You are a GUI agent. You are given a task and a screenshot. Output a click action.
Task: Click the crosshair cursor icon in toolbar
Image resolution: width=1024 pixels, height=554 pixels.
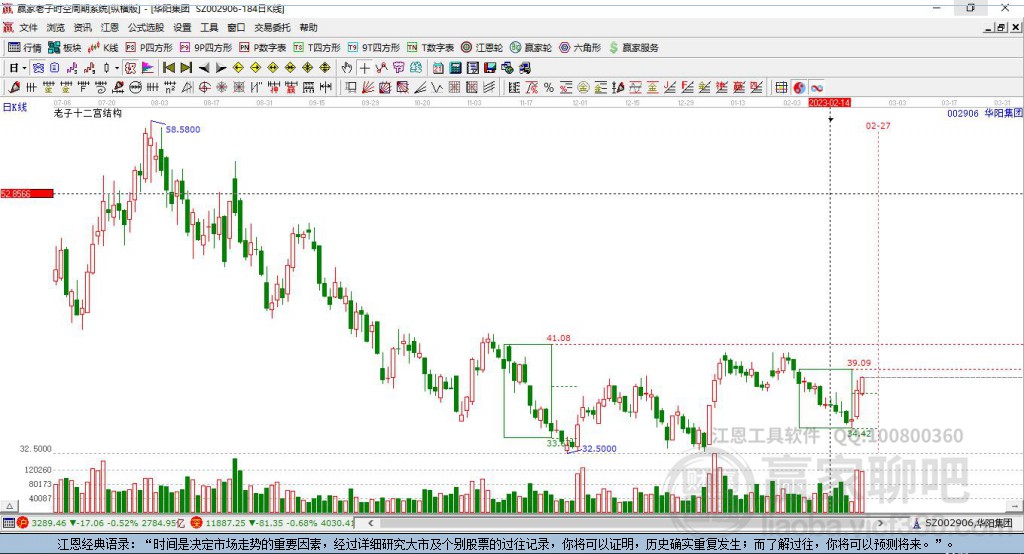pos(365,68)
